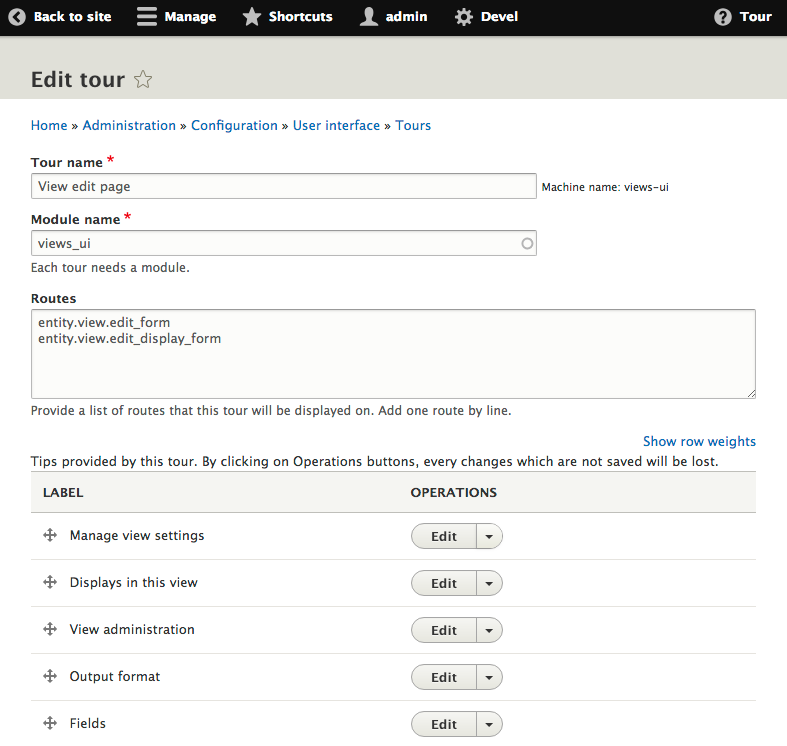
Task: Click into the Routes text area
Action: 394,354
